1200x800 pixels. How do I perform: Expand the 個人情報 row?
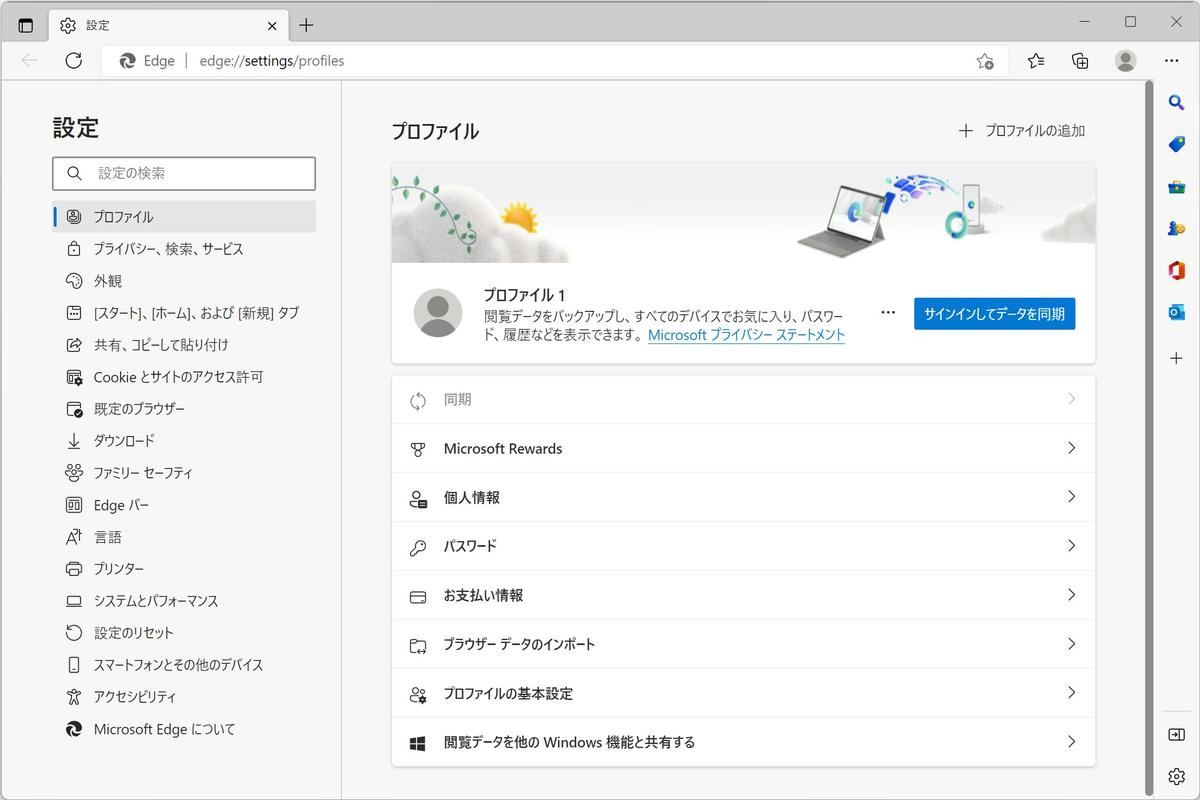743,498
